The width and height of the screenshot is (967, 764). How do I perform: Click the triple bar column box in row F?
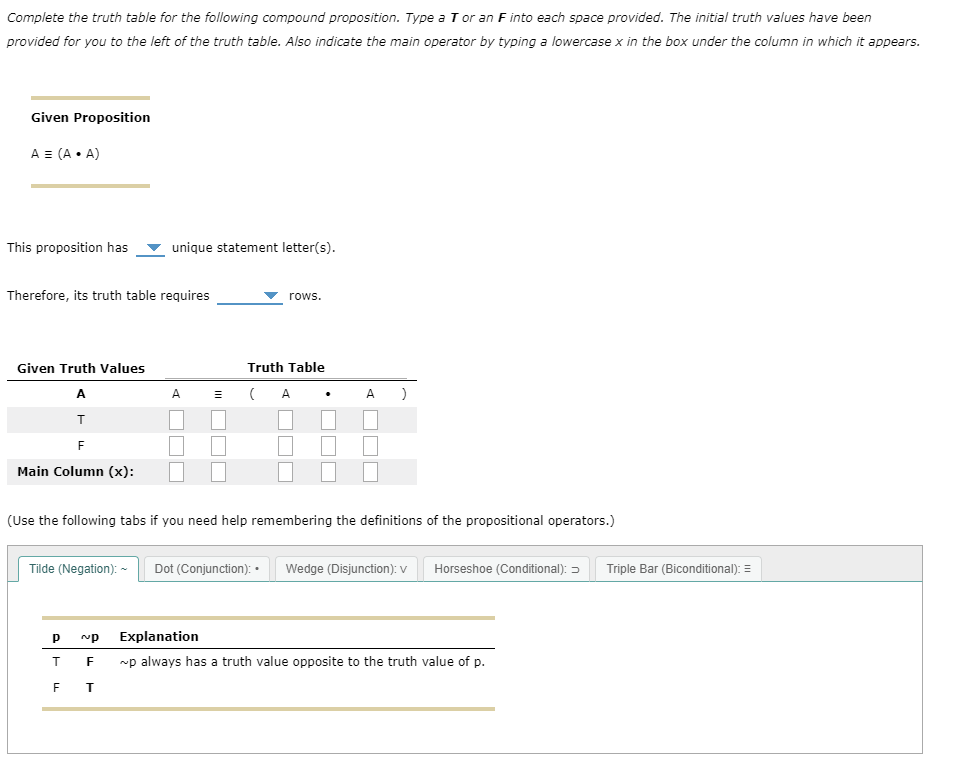coord(218,445)
